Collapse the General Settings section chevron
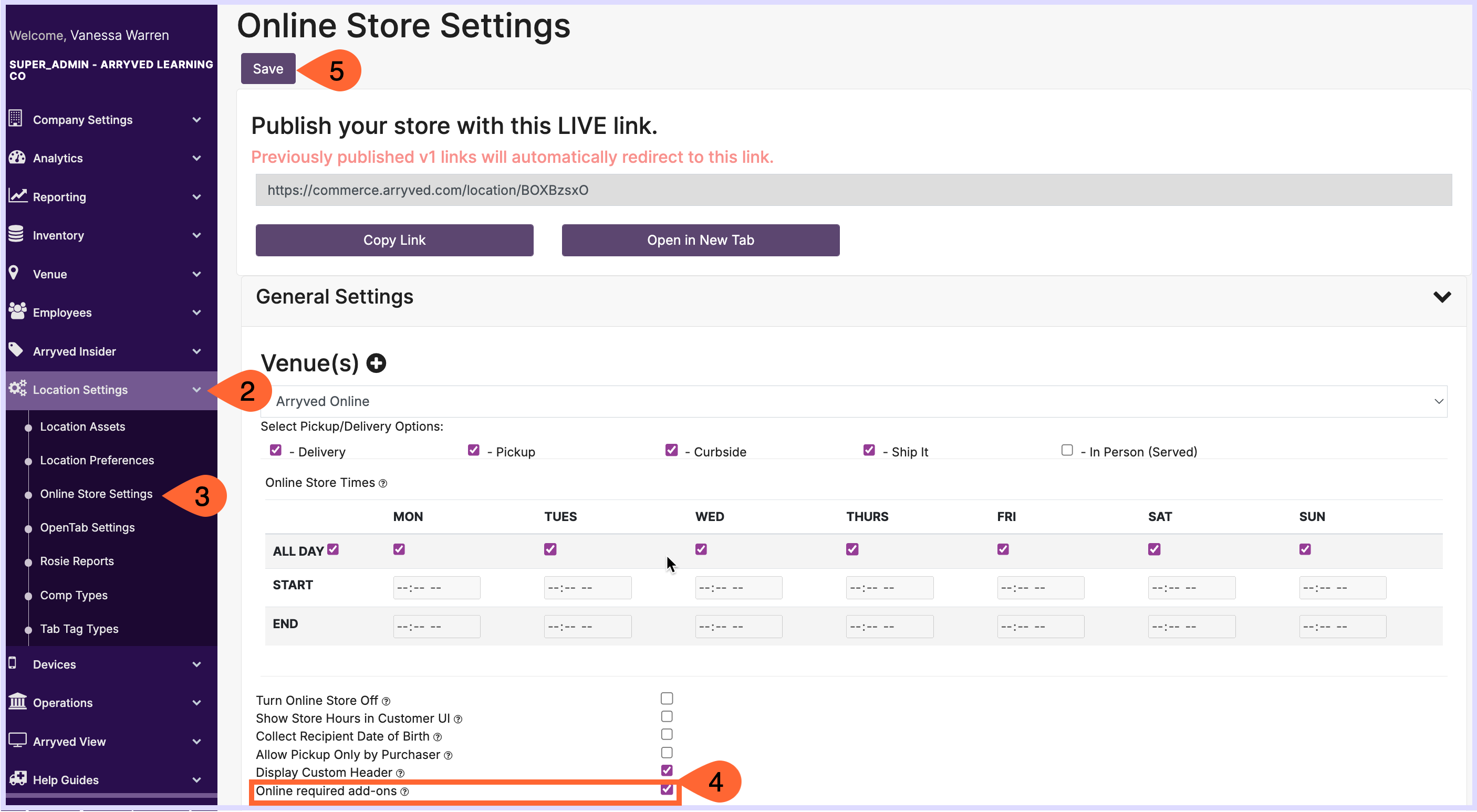 pyautogui.click(x=1441, y=297)
